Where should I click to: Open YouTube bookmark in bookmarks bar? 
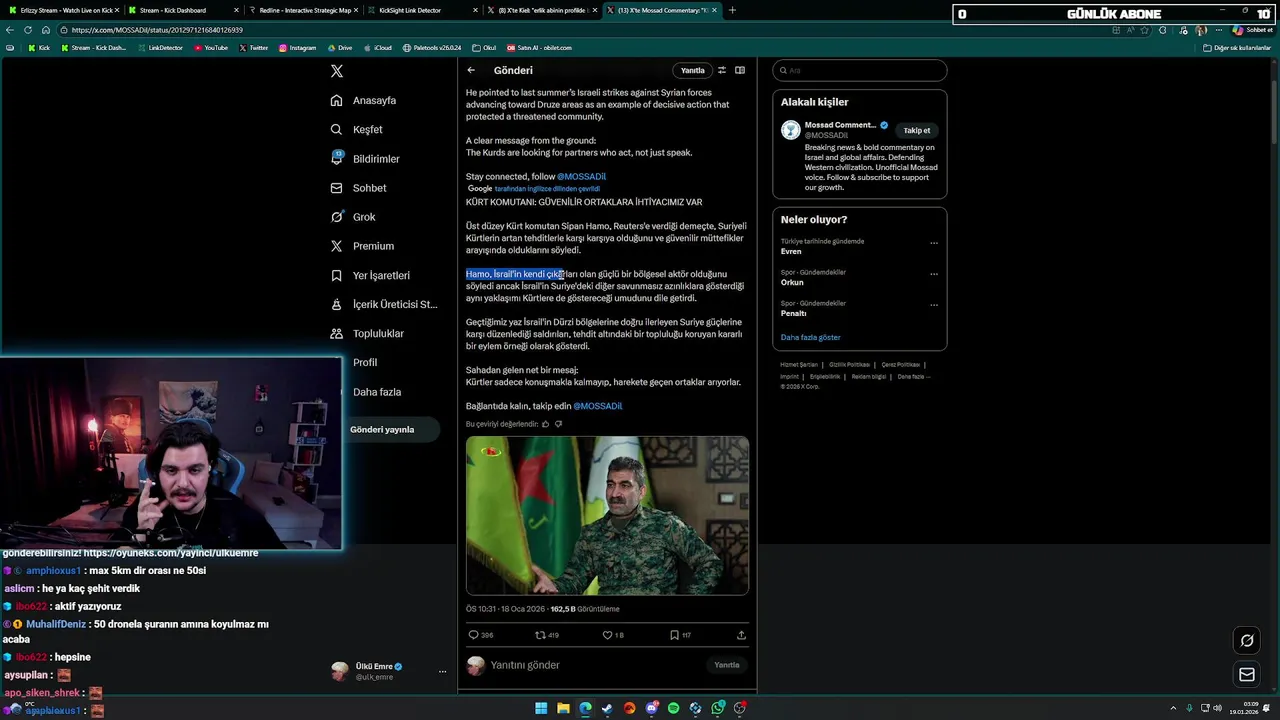click(x=211, y=48)
